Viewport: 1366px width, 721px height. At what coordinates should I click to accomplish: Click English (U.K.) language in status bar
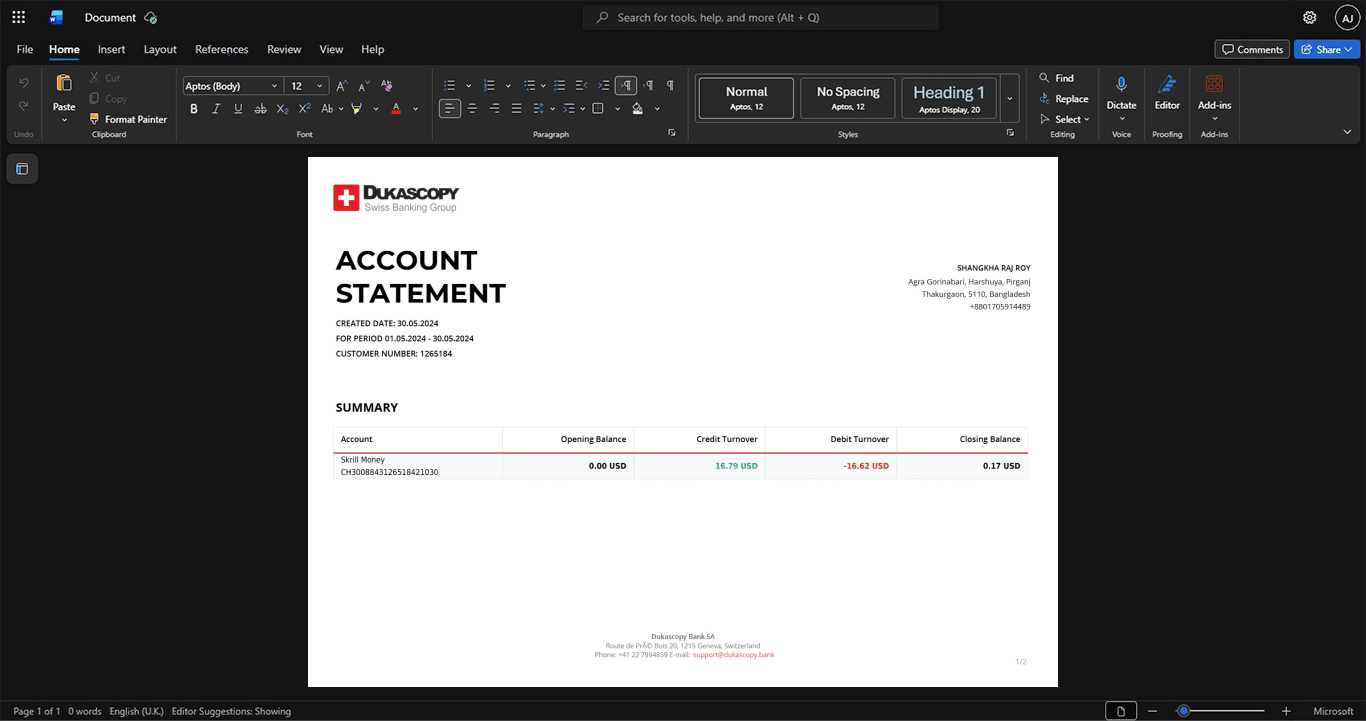(x=137, y=711)
